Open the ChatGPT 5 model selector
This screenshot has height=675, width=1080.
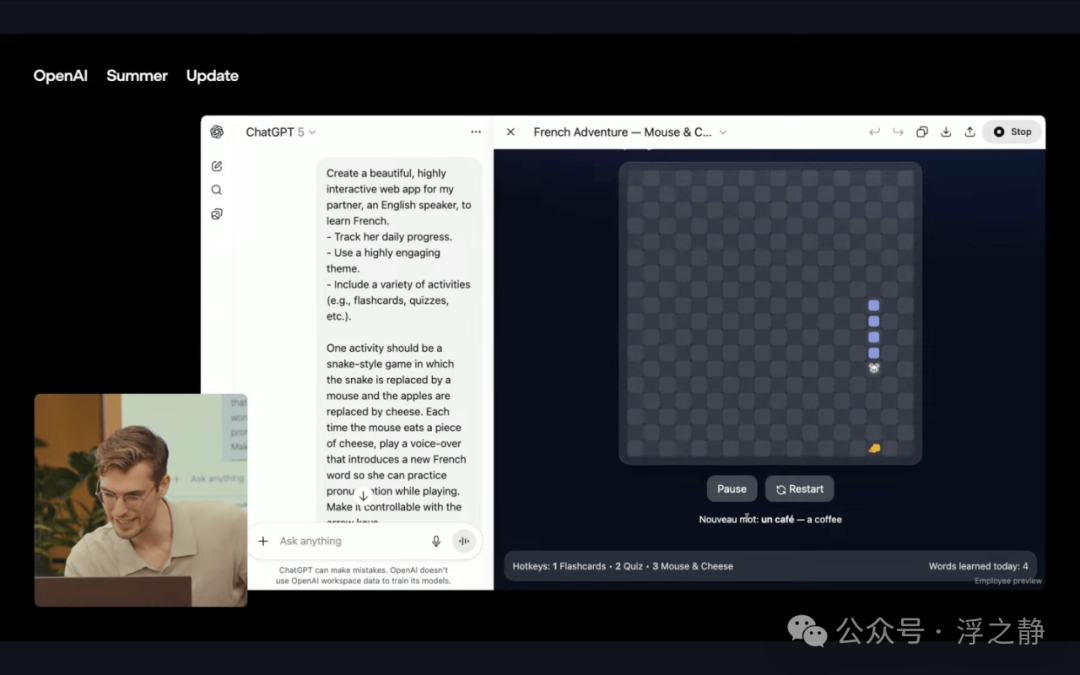click(281, 132)
